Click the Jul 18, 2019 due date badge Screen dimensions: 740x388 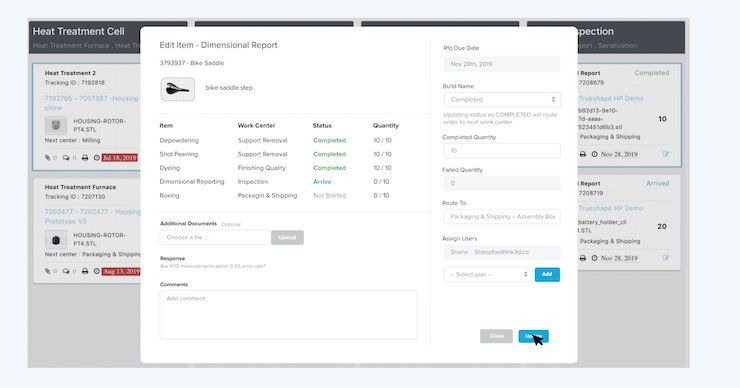click(x=120, y=158)
